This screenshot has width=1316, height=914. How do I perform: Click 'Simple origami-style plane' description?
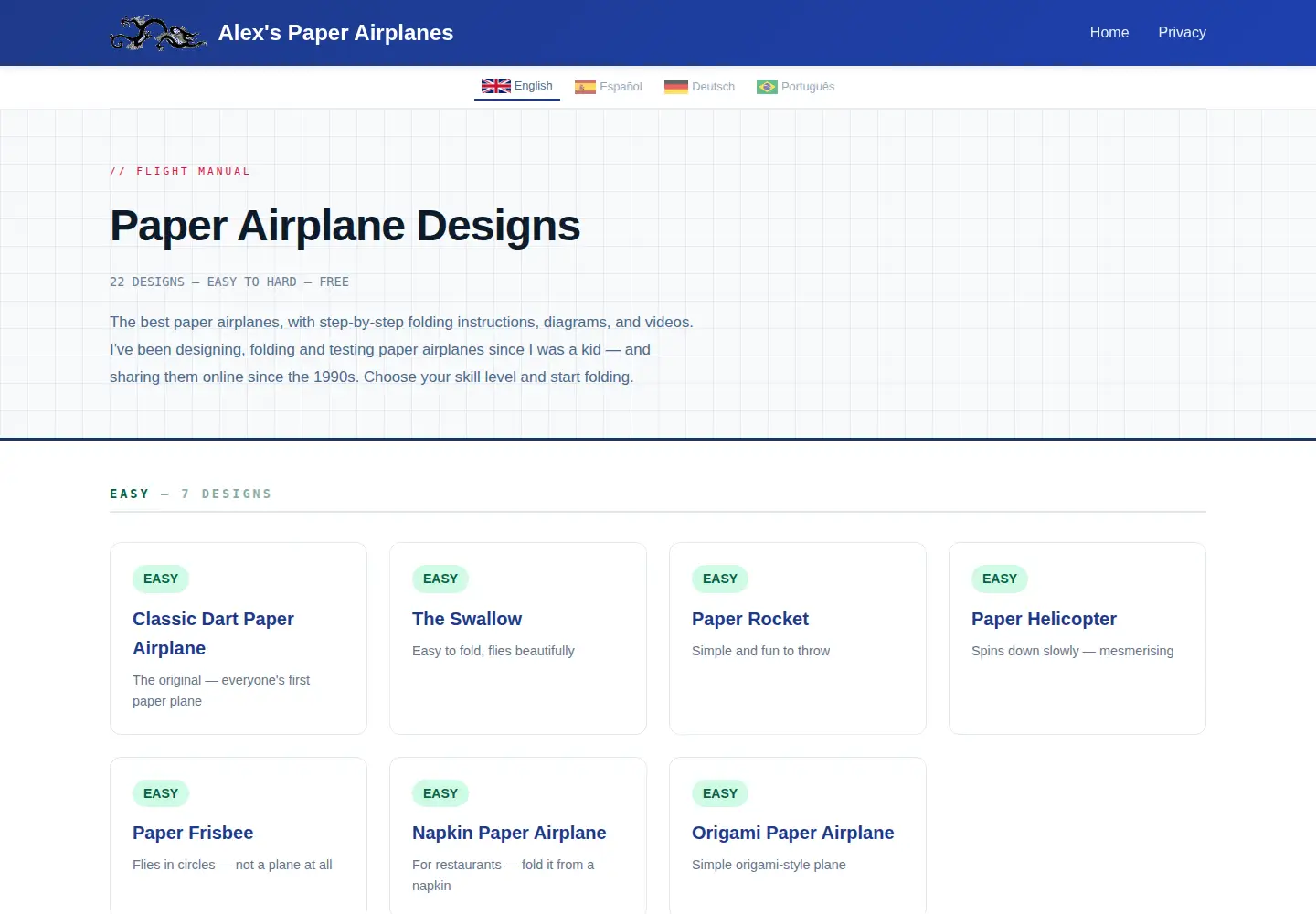click(x=769, y=865)
